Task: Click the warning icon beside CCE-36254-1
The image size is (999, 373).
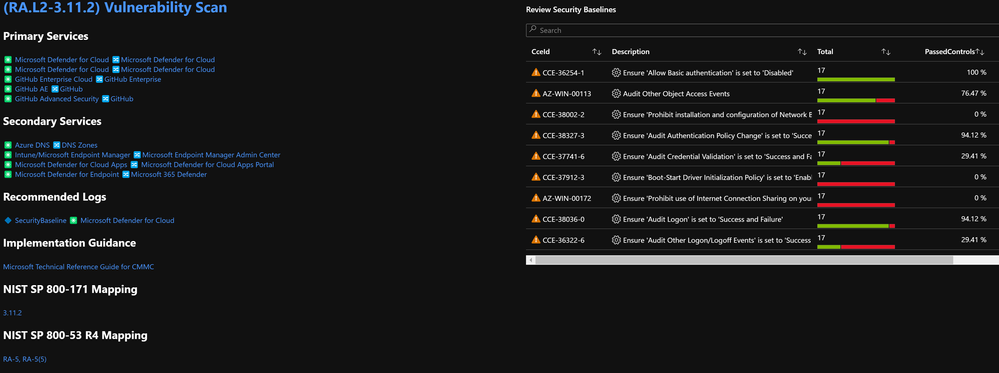Action: tap(536, 73)
